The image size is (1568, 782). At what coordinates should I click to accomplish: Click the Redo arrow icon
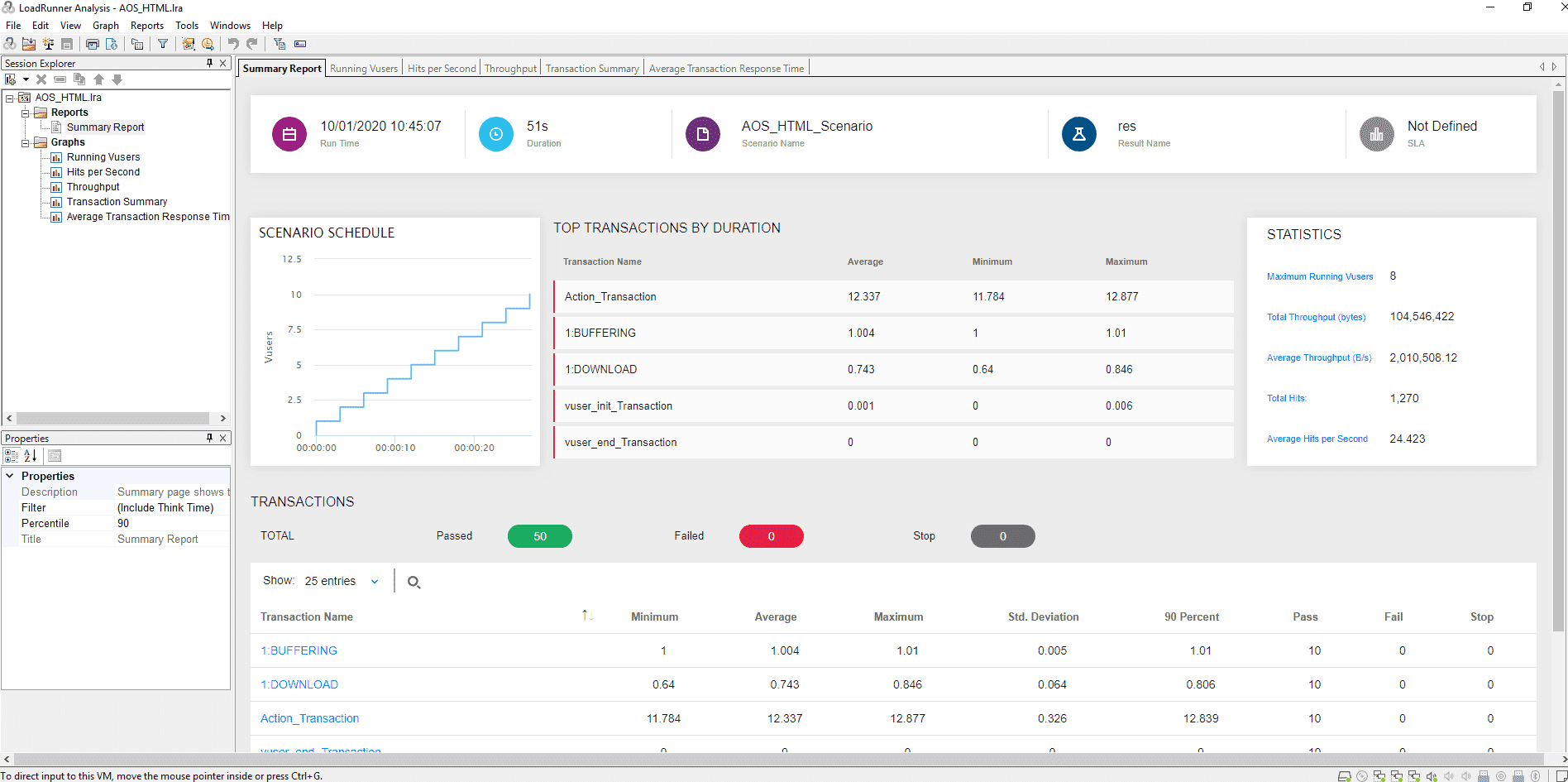[251, 44]
